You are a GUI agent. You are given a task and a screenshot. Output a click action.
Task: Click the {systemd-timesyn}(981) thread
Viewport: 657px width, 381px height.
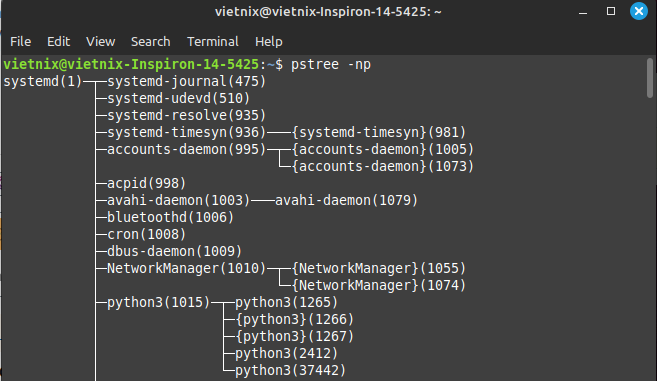coord(379,132)
